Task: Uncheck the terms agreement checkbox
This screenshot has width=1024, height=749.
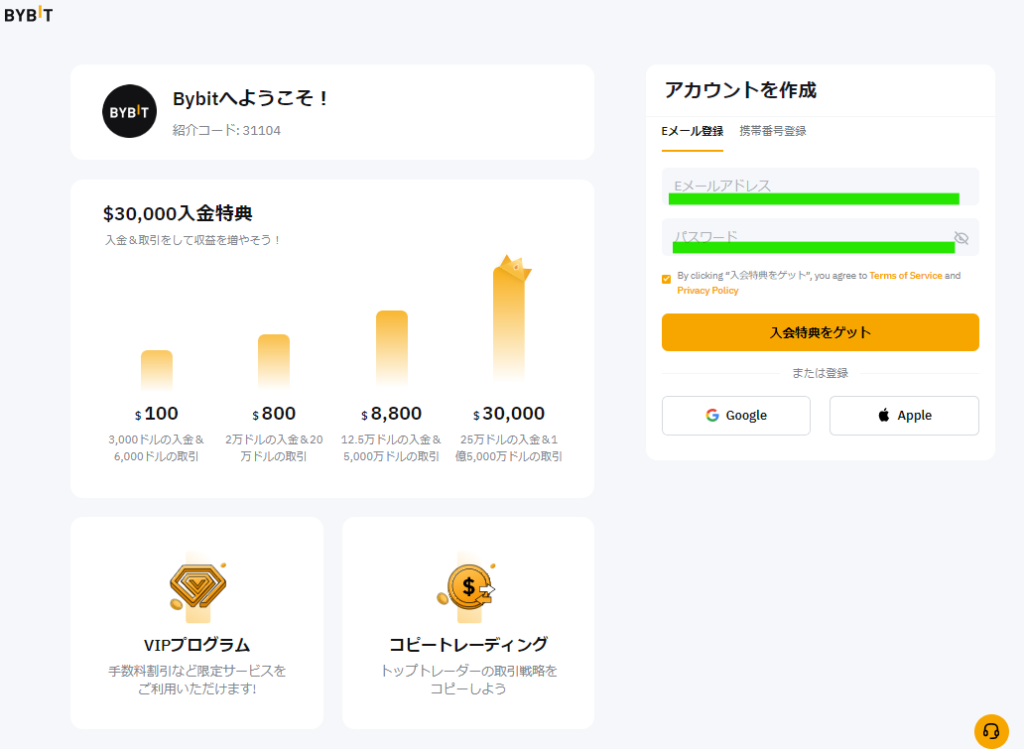Action: (x=667, y=279)
